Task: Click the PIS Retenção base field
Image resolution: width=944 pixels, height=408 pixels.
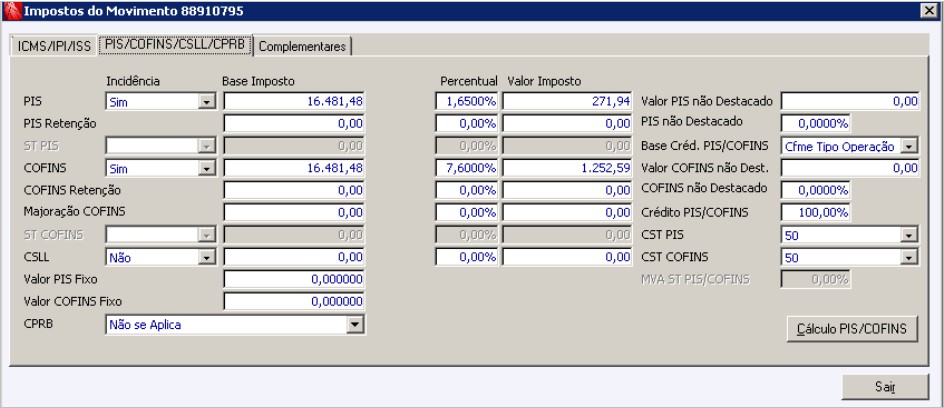Action: click(294, 124)
